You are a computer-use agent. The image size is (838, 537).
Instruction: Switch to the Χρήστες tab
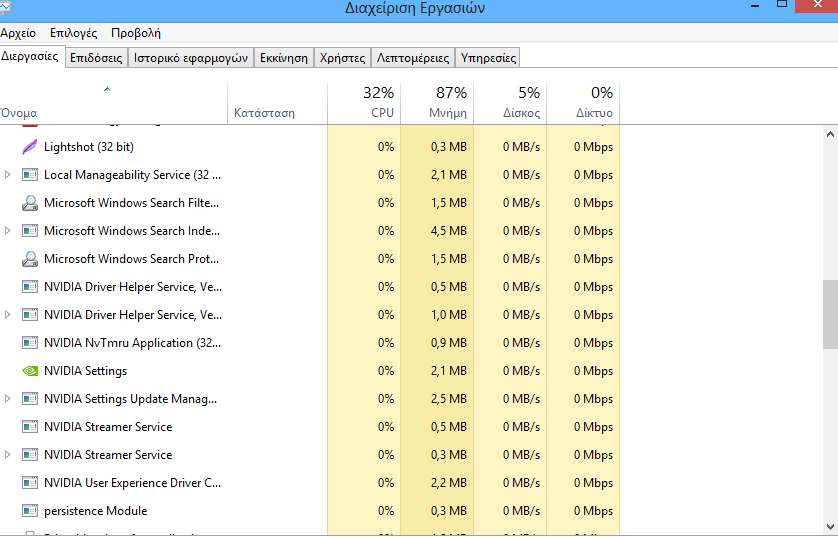[342, 58]
